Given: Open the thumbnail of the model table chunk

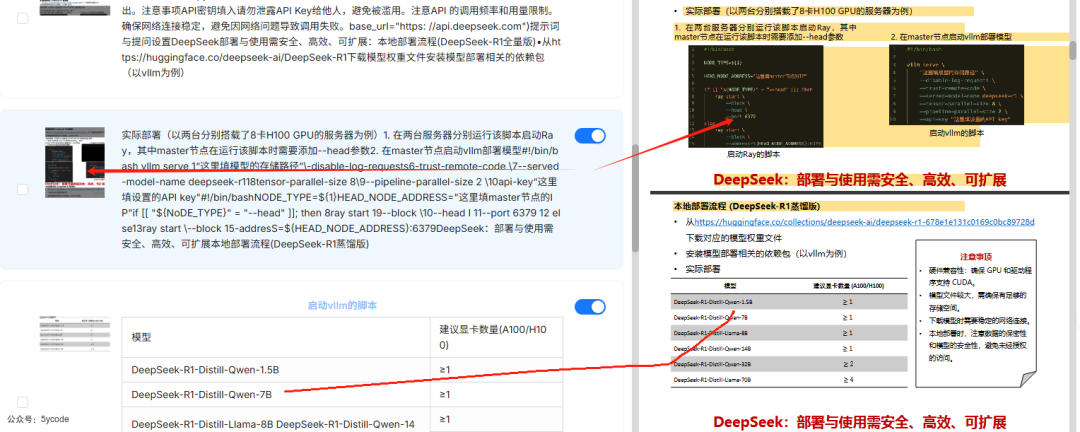Looking at the screenshot, I should (74, 333).
